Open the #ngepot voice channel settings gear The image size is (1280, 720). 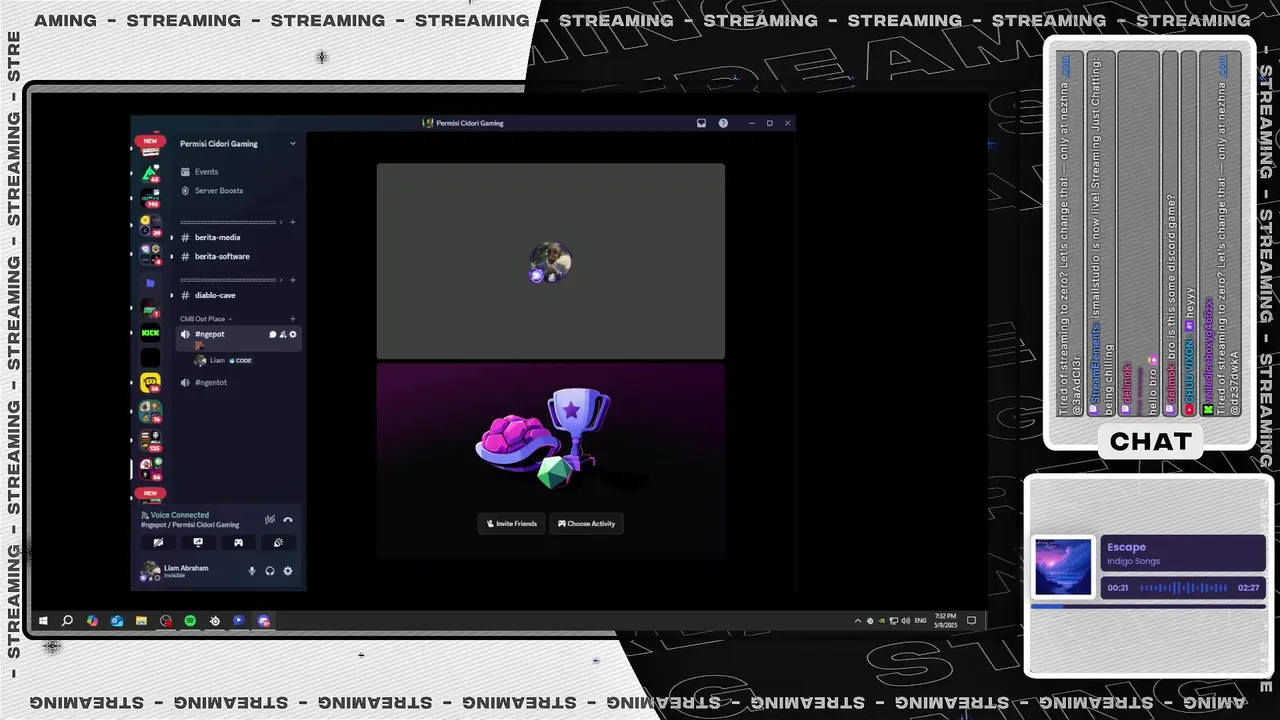click(293, 334)
